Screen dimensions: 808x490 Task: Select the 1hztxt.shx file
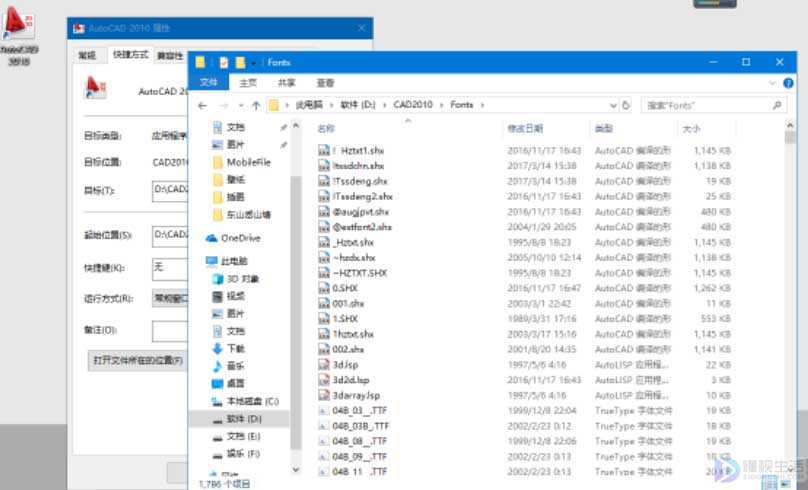(x=353, y=334)
